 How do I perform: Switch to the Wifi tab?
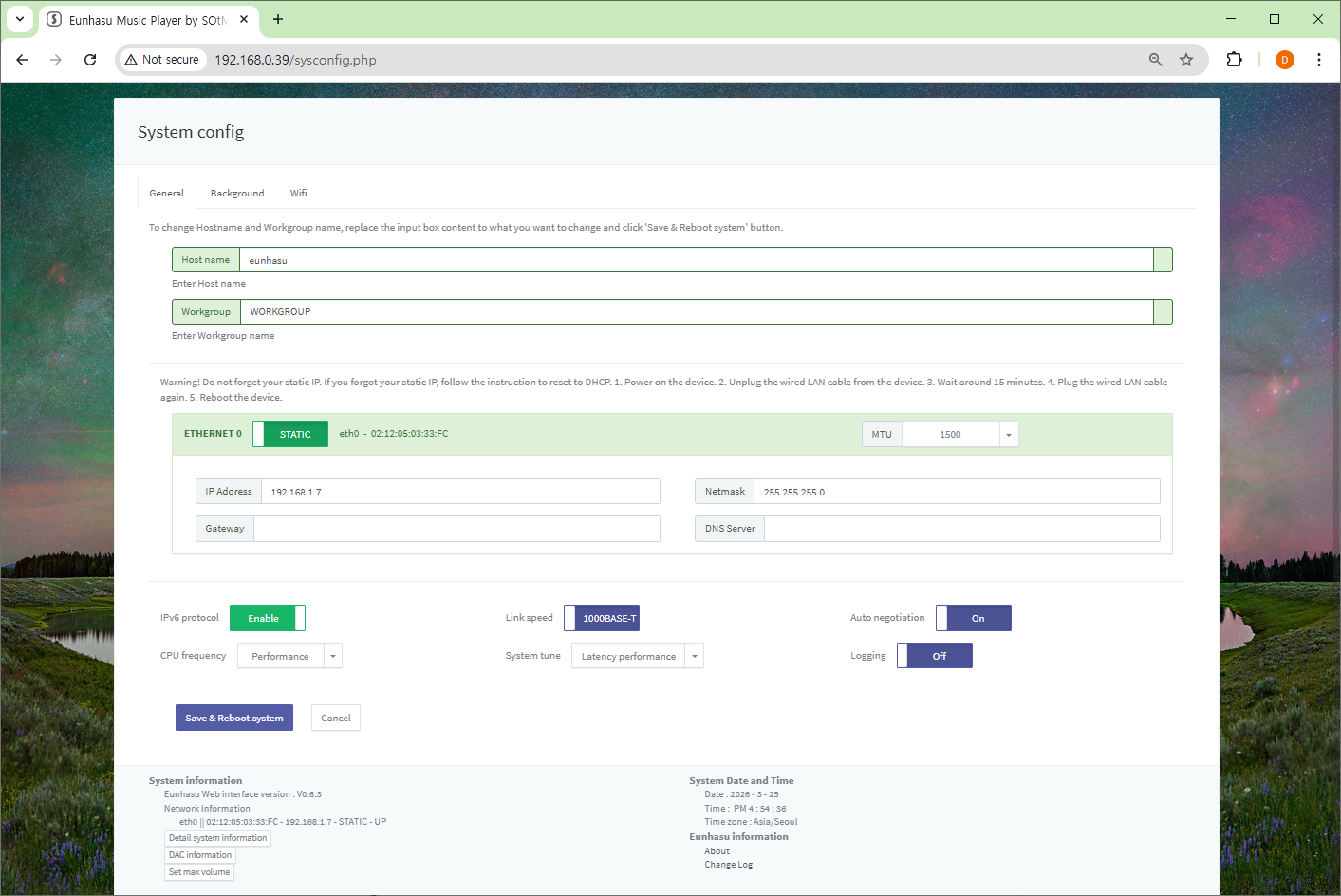coord(298,193)
